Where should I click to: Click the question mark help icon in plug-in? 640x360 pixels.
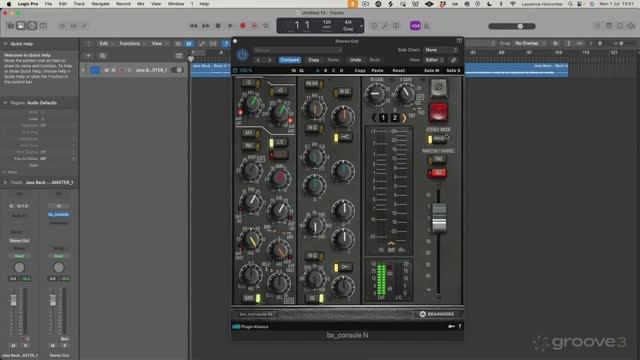tap(460, 327)
